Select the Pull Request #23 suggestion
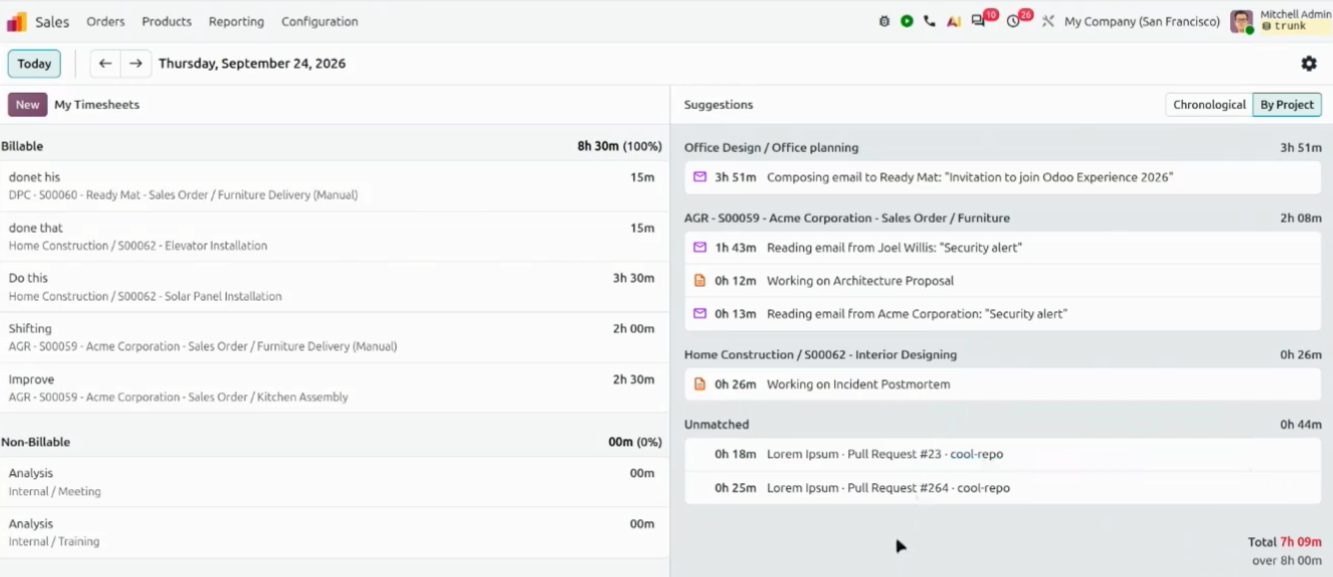This screenshot has width=1333, height=577. (x=1003, y=454)
